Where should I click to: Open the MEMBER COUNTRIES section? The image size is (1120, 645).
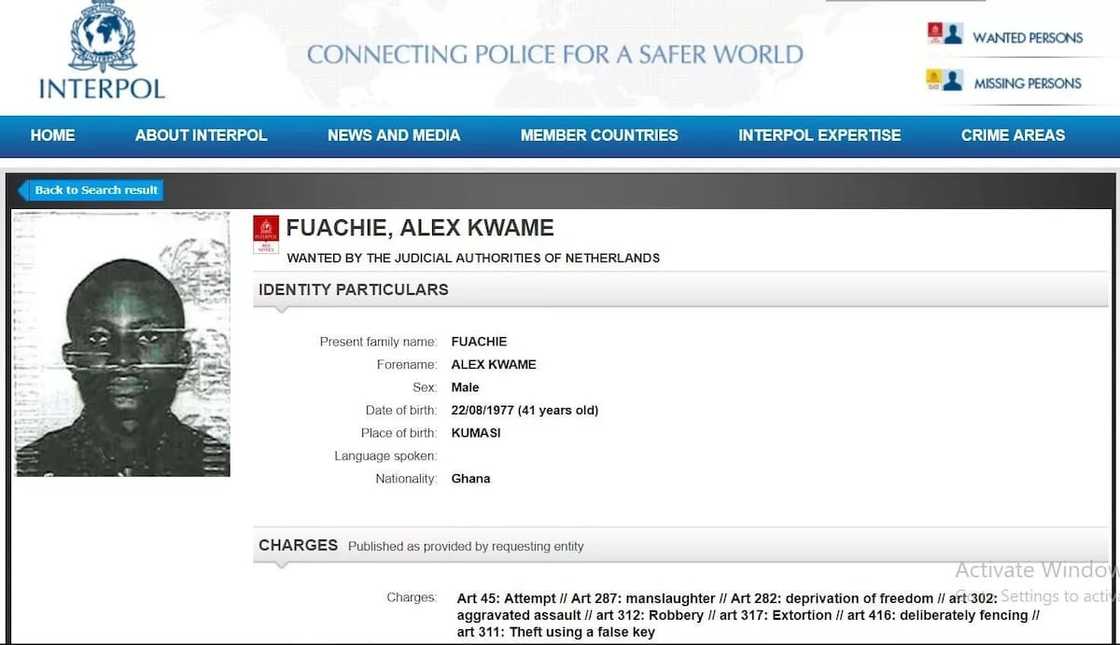(598, 135)
